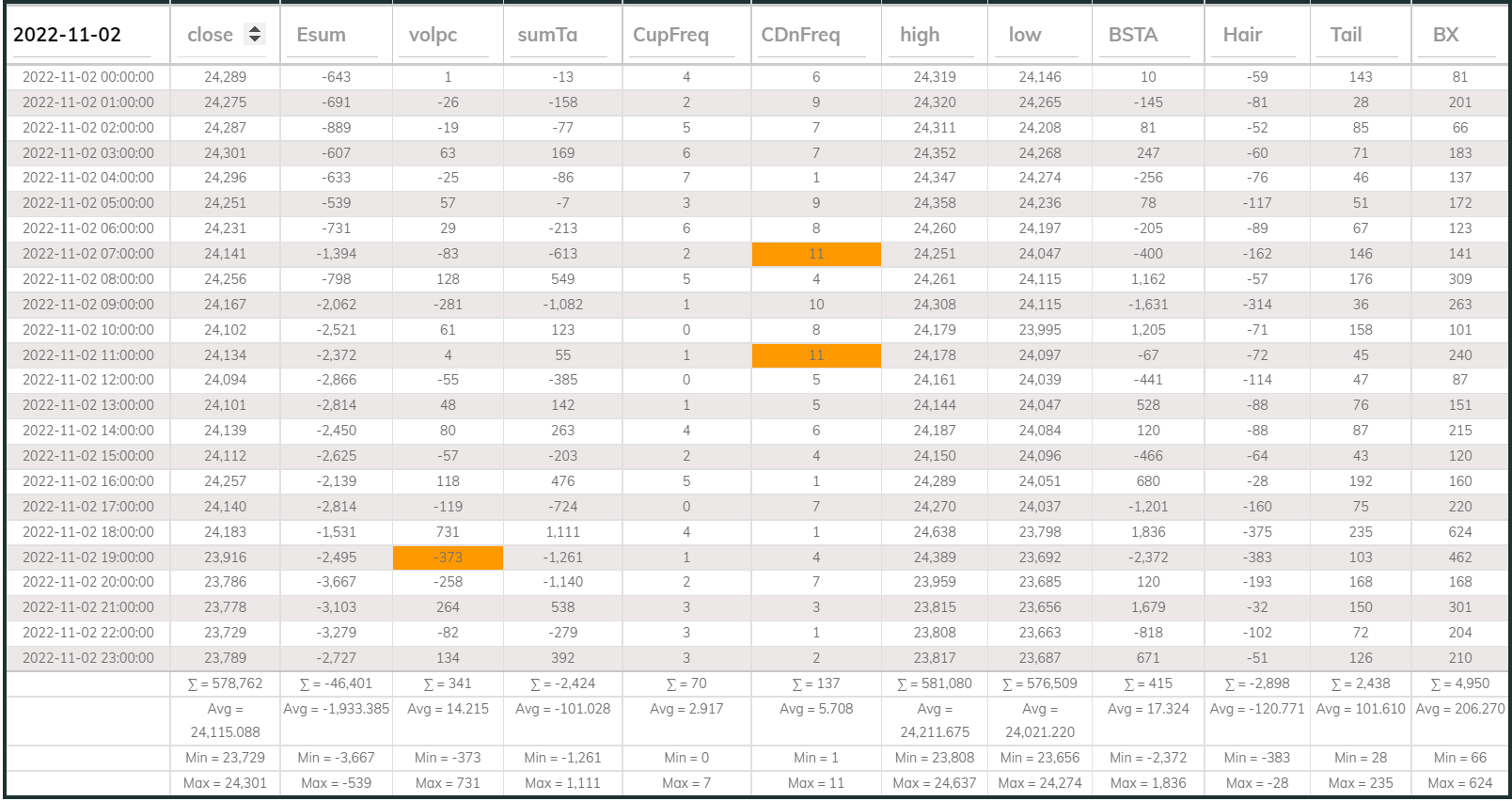Select row 2022-11-02 20:00:00 timestamp
Screen dimensions: 1512x801
point(88,582)
